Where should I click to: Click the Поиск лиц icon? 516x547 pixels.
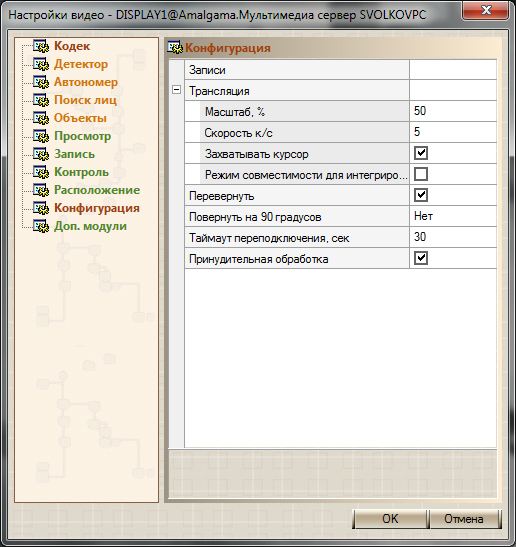(x=41, y=100)
